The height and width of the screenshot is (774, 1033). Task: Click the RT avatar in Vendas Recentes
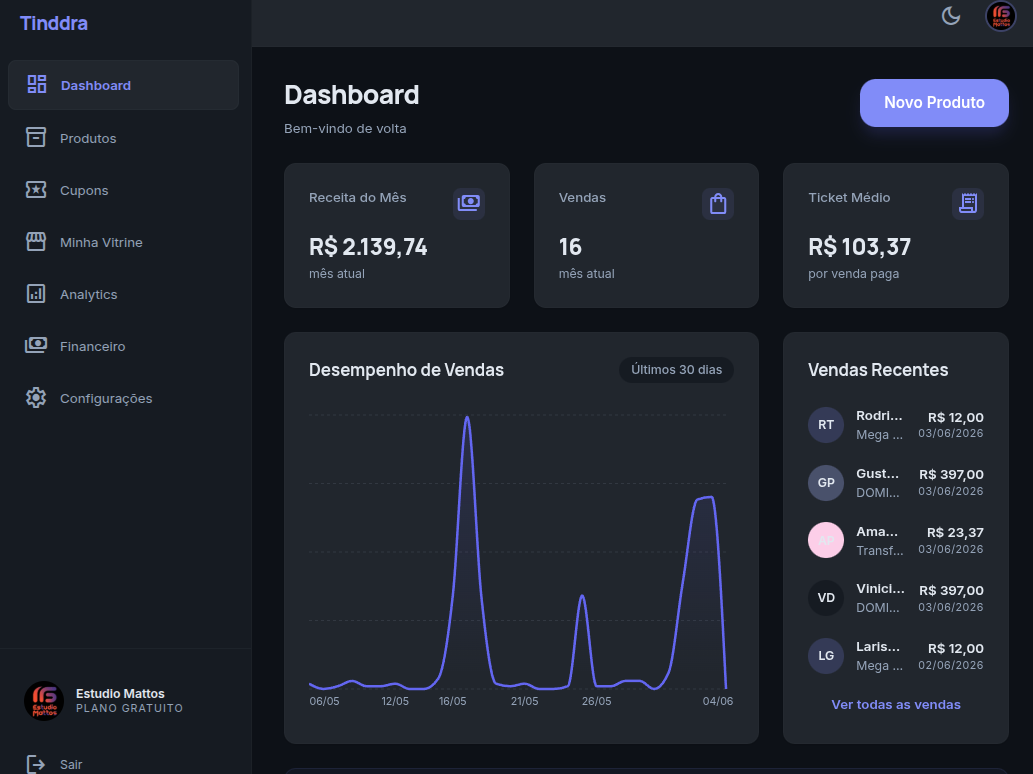826,425
